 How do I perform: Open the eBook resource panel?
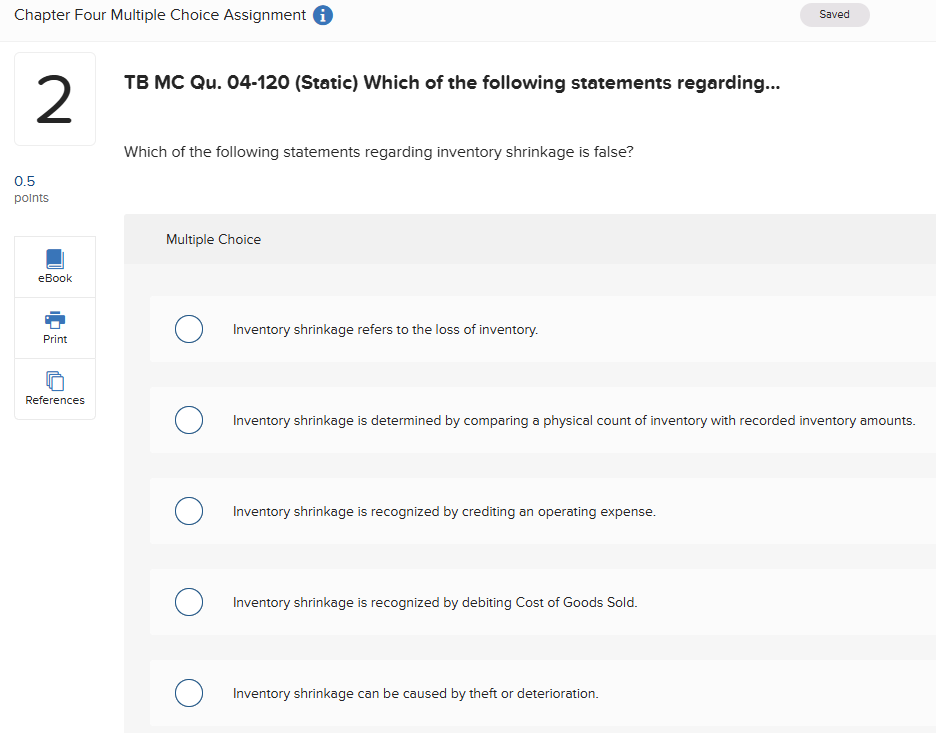54,266
